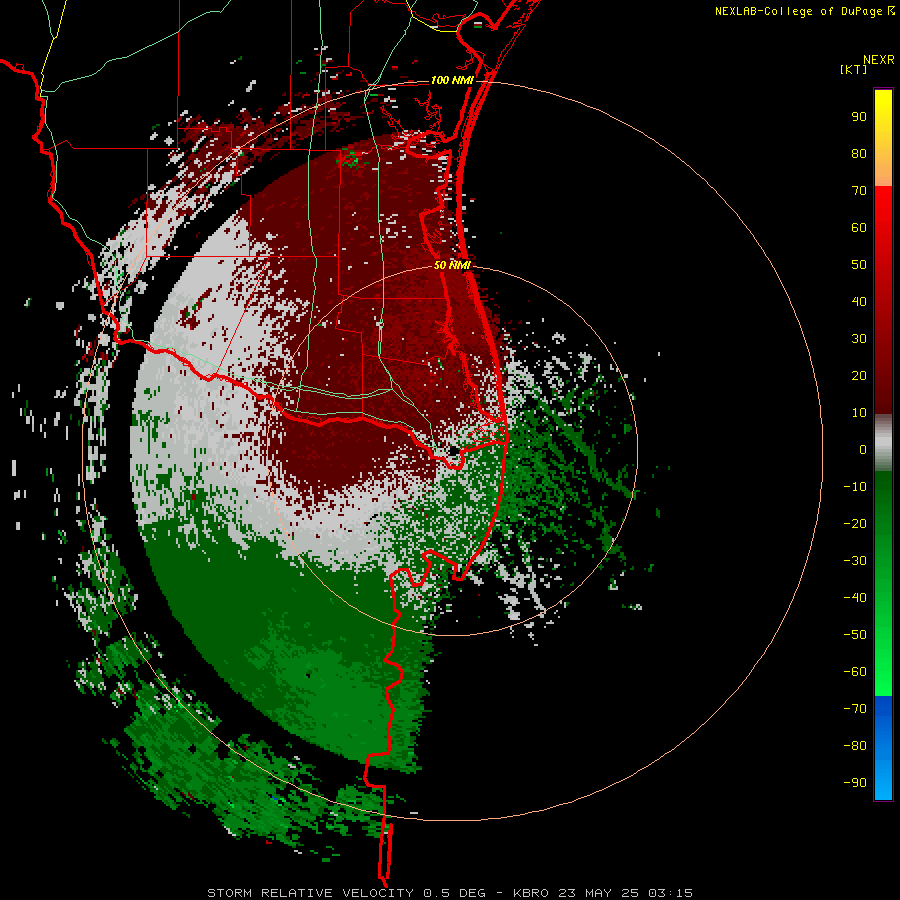The width and height of the screenshot is (900, 900).
Task: Click the -90 value on the velocity legend
Action: click(x=855, y=783)
